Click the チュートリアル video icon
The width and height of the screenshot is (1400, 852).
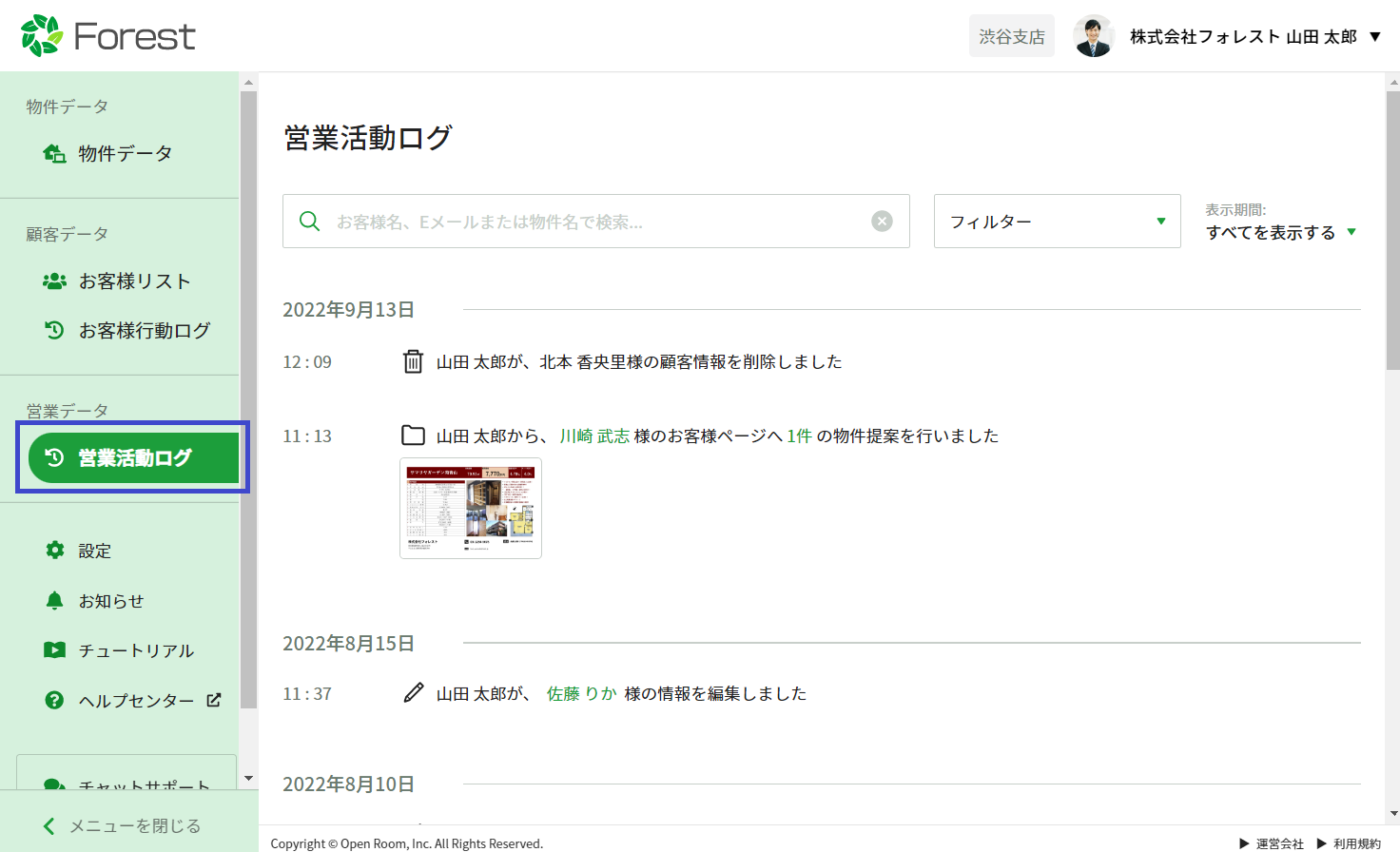54,650
